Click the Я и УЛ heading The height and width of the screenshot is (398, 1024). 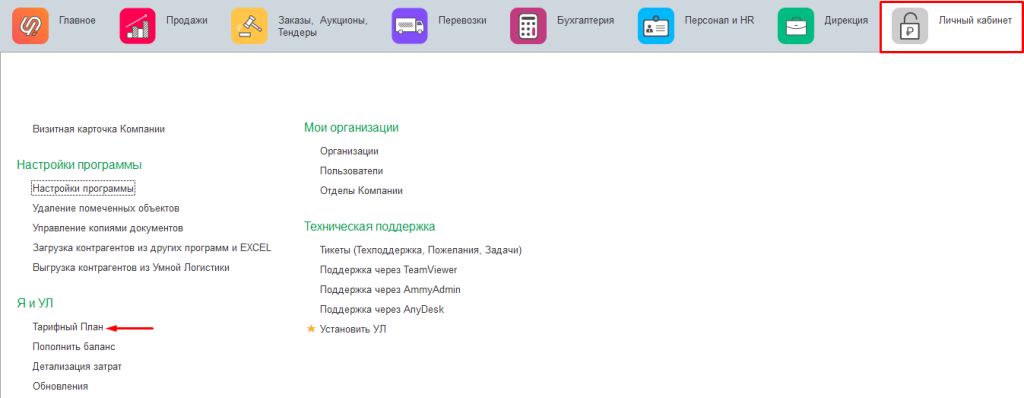(x=35, y=303)
